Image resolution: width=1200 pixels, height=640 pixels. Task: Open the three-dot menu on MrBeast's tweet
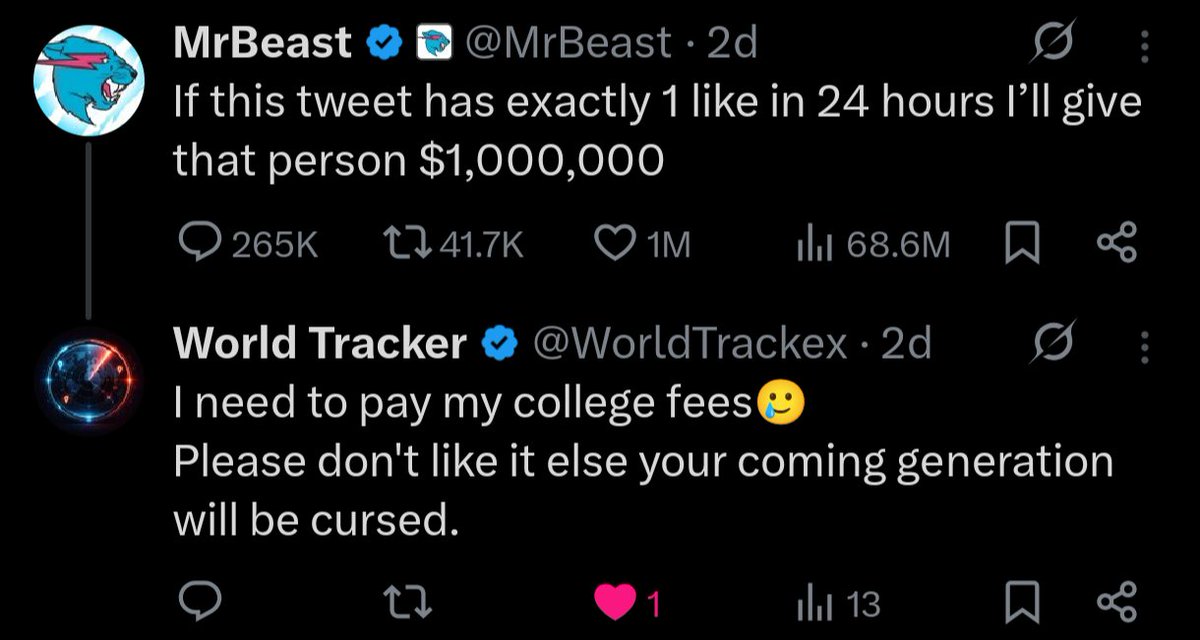1145,45
